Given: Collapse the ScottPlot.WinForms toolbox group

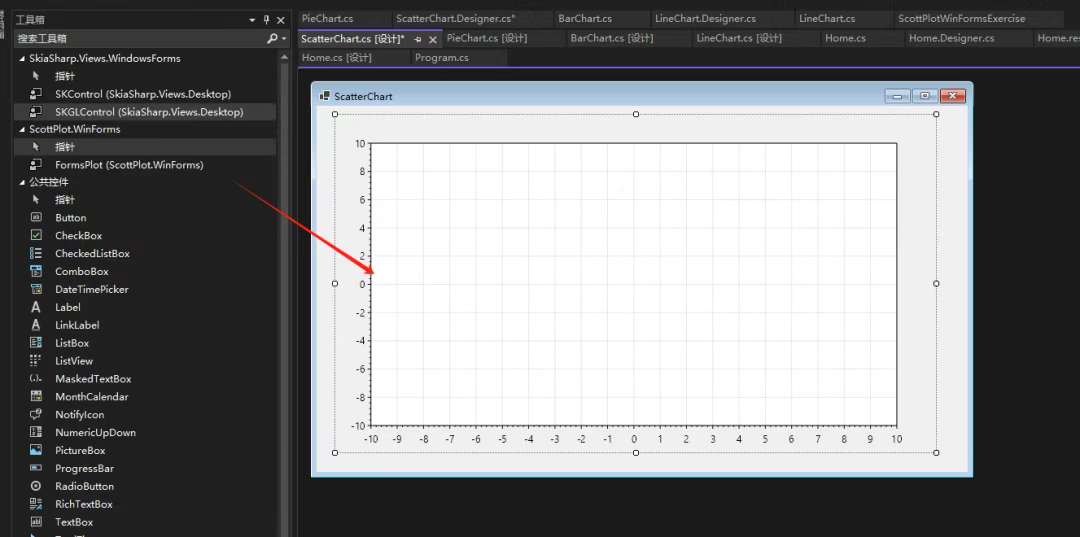Looking at the screenshot, I should coord(22,130).
